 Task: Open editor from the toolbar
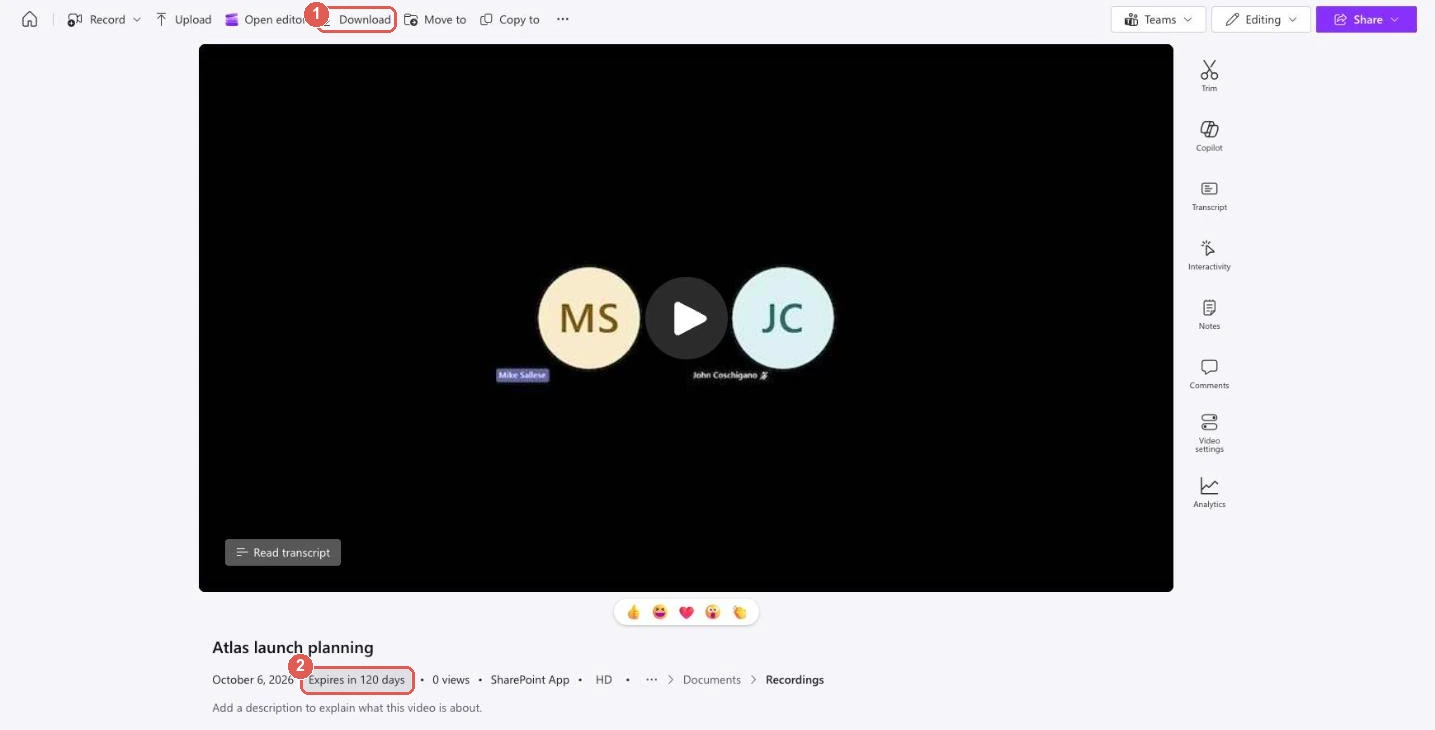265,19
